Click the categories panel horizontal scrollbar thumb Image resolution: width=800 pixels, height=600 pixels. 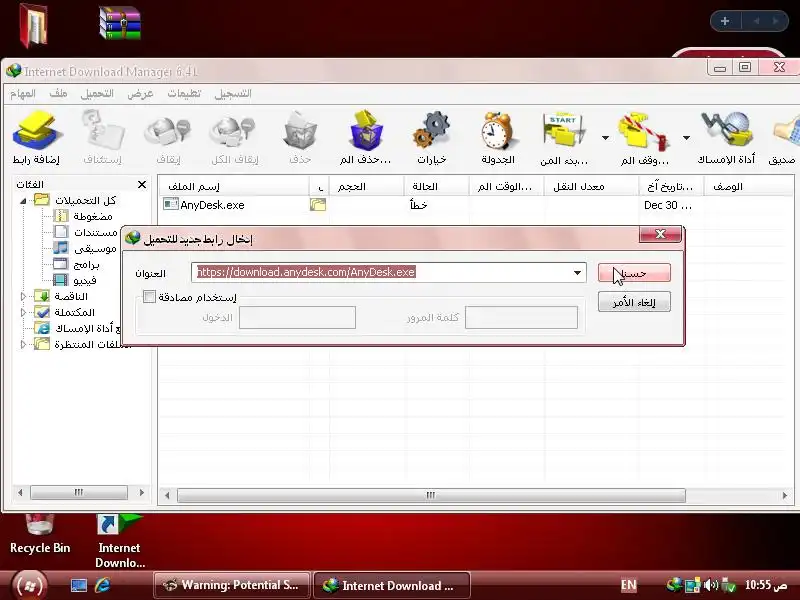(79, 492)
